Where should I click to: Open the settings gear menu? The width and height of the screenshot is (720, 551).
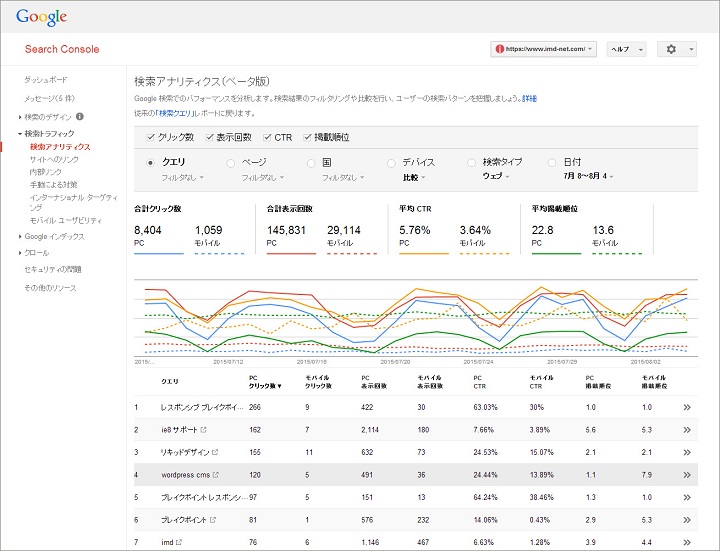coord(677,49)
